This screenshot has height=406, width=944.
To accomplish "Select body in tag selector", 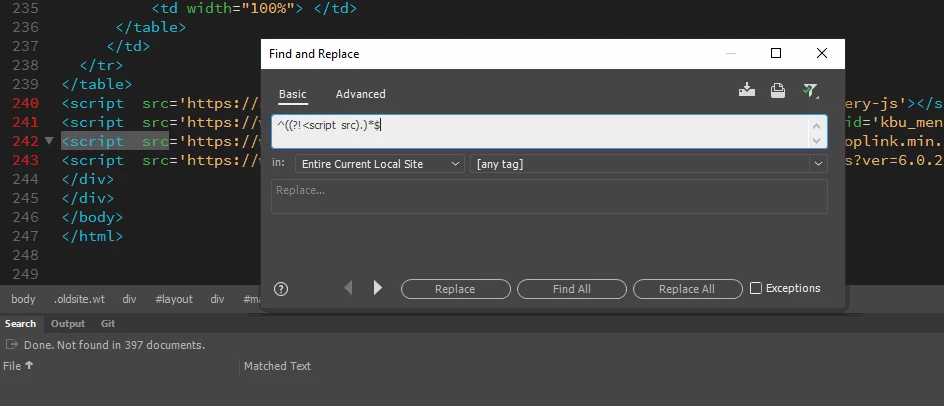I will (23, 299).
